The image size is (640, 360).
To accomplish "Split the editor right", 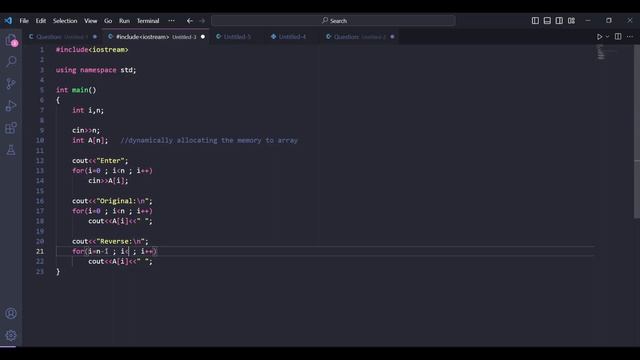I will (x=618, y=37).
